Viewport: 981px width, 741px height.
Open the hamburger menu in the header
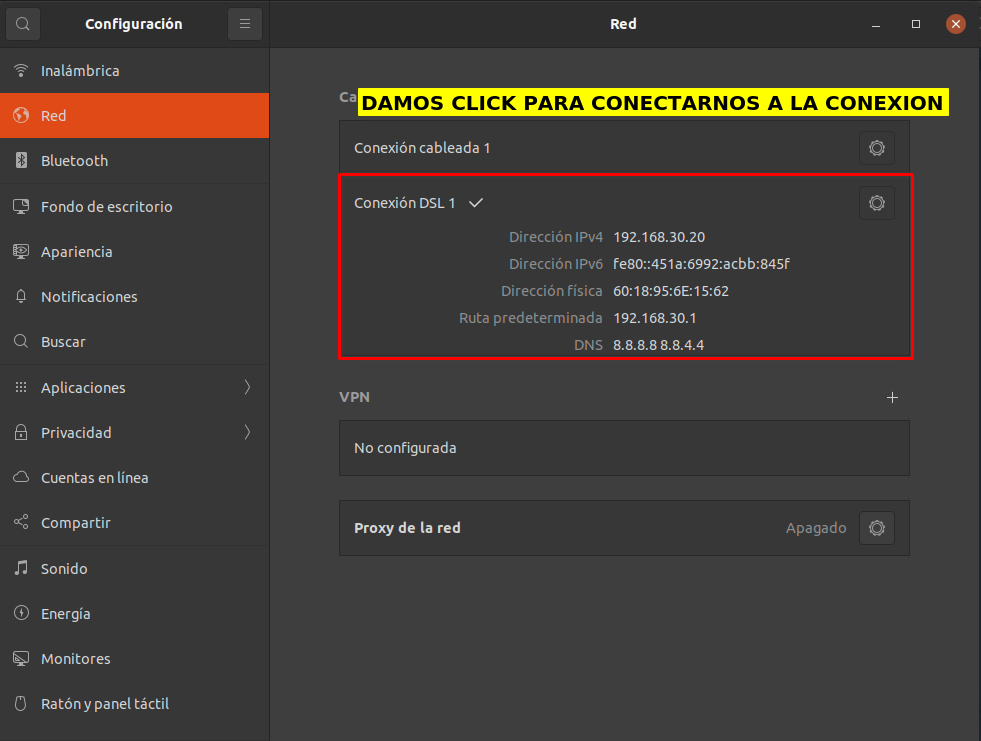click(x=245, y=24)
